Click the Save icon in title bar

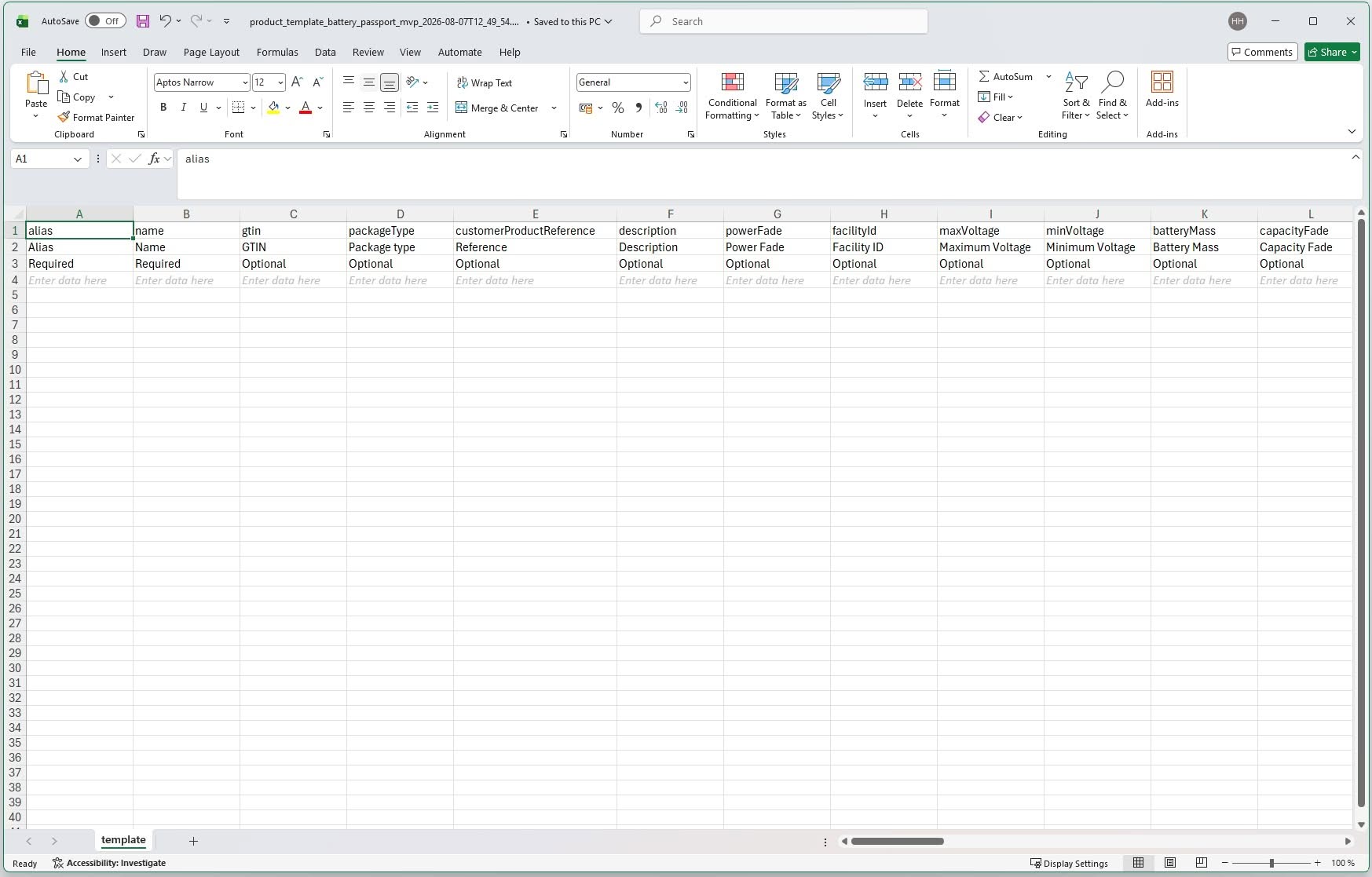click(x=143, y=21)
